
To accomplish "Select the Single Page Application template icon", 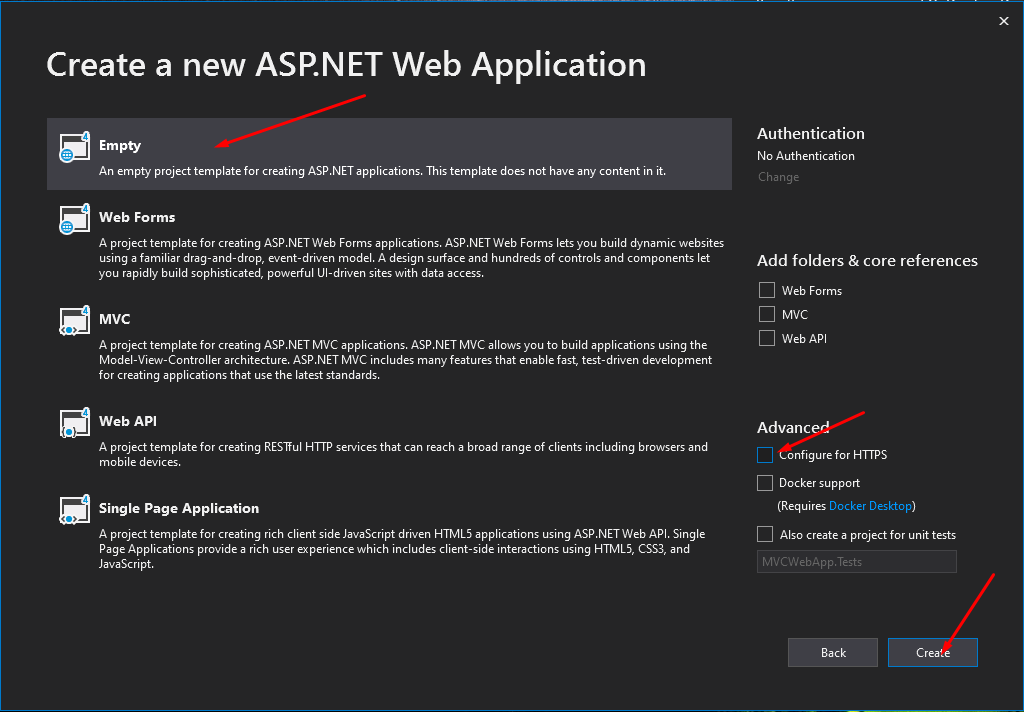I will (74, 510).
